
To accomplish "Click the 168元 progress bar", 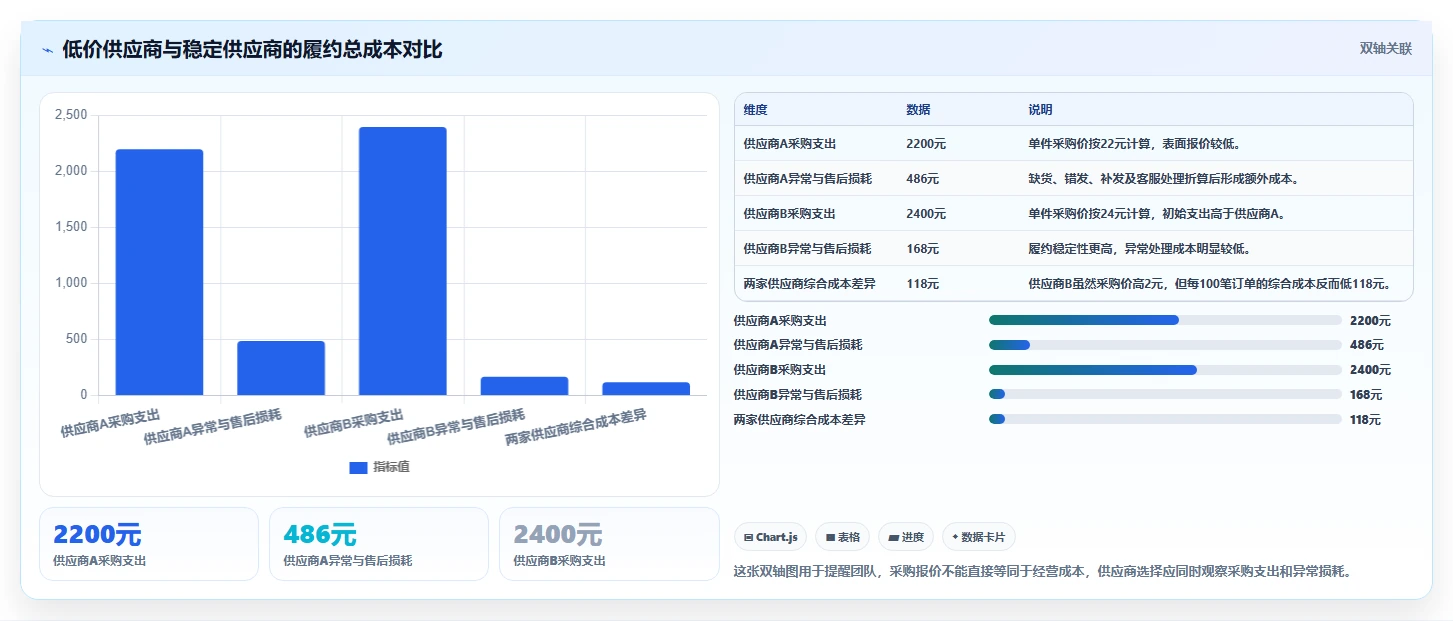I will pyautogui.click(x=1165, y=395).
